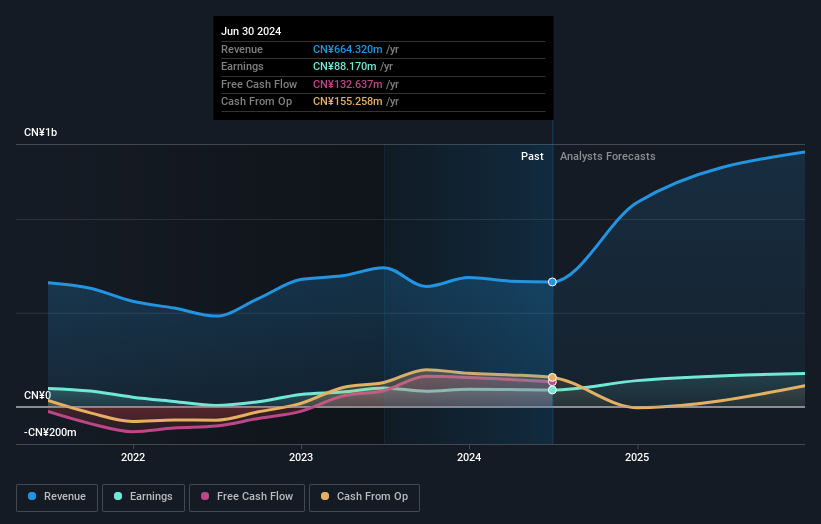Click the Cash From Op value CN¥155.258m

348,102
